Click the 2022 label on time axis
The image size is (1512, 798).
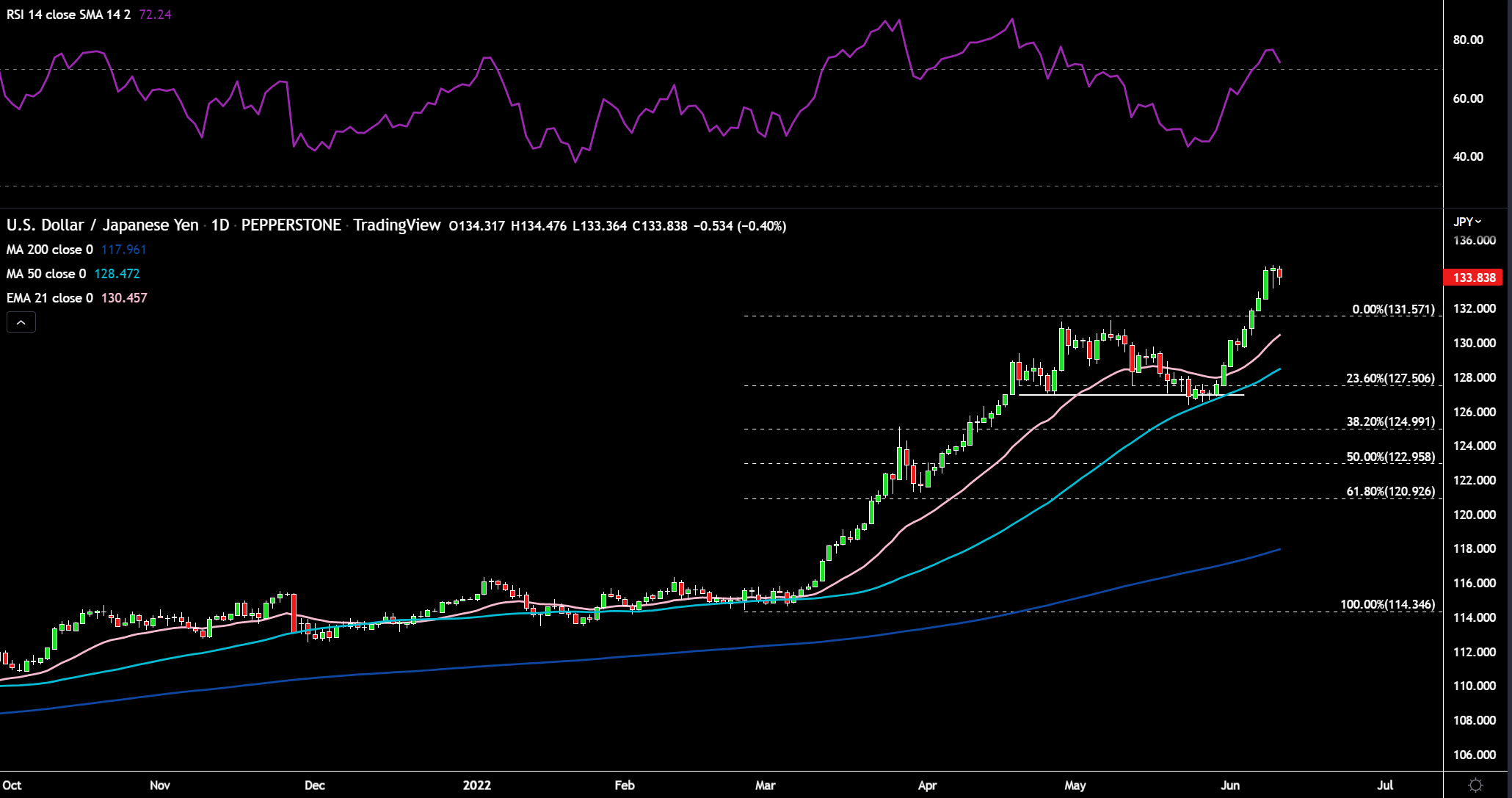click(477, 786)
